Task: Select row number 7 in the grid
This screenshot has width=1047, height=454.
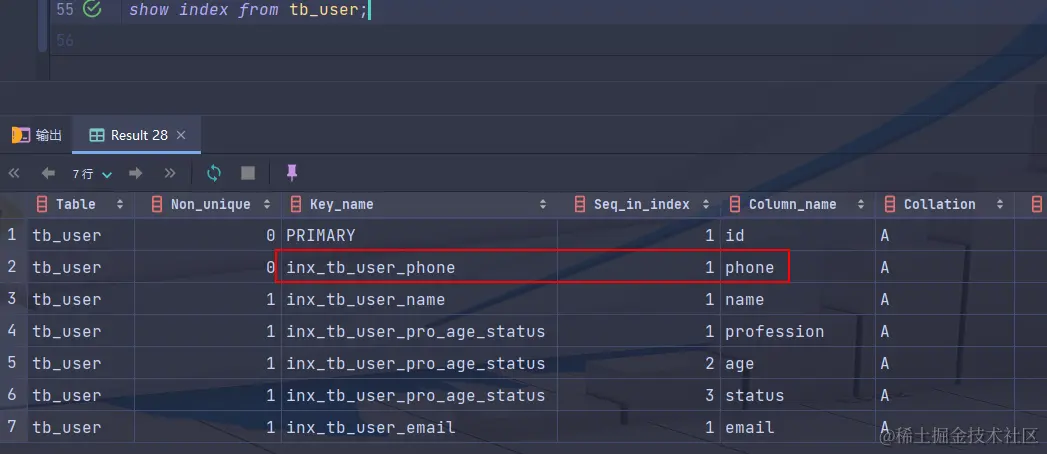Action: pos(11,427)
